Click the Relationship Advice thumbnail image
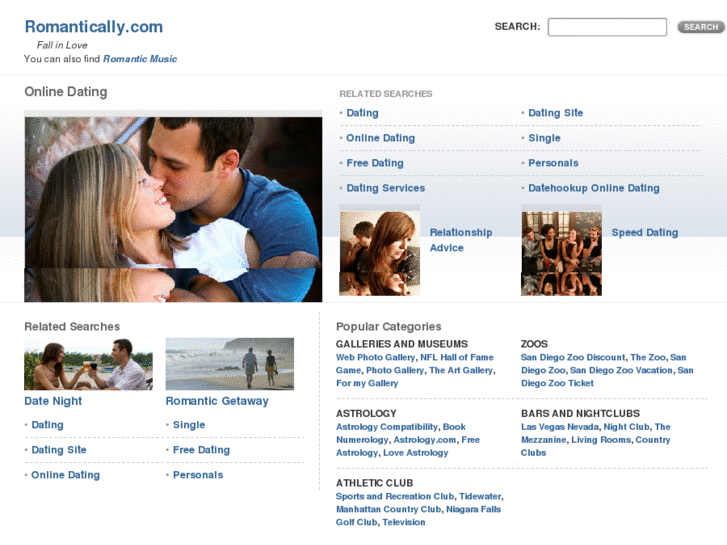 click(x=380, y=253)
